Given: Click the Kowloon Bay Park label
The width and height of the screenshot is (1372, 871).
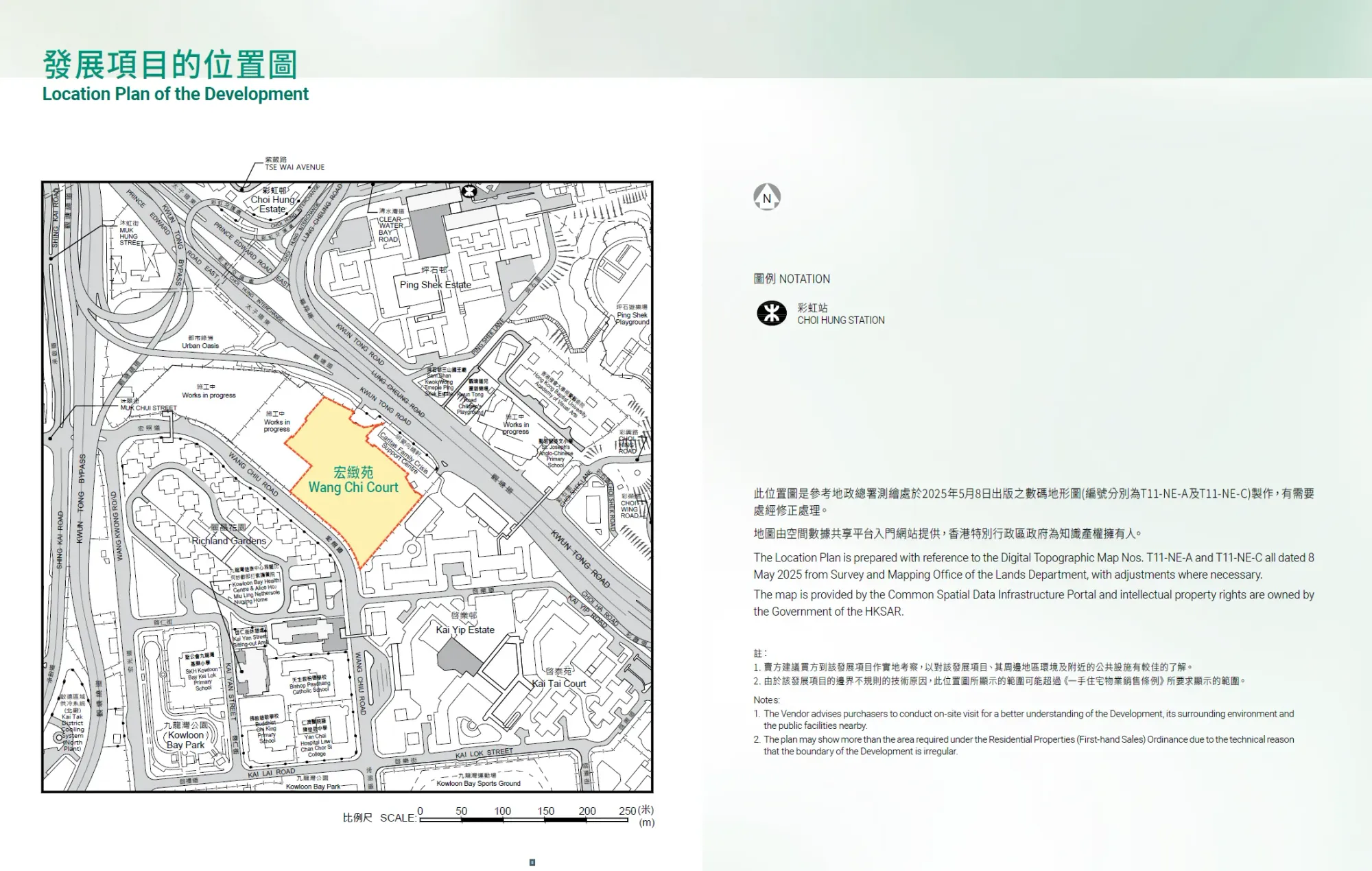Looking at the screenshot, I should pyautogui.click(x=186, y=740).
